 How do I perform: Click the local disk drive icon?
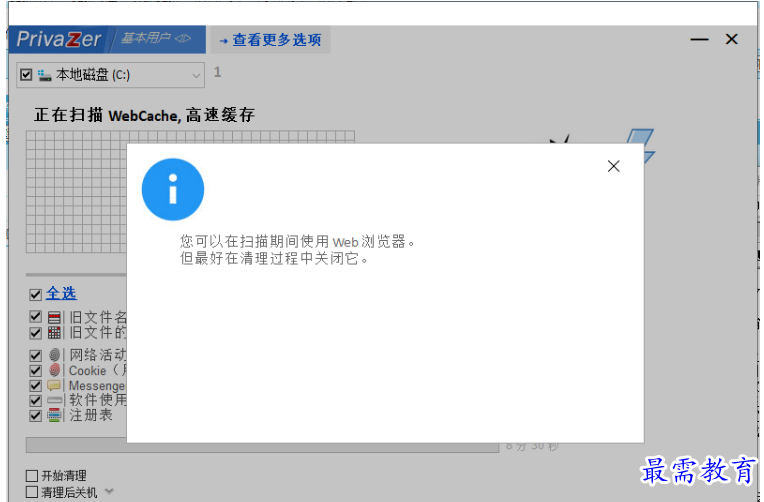point(44,75)
